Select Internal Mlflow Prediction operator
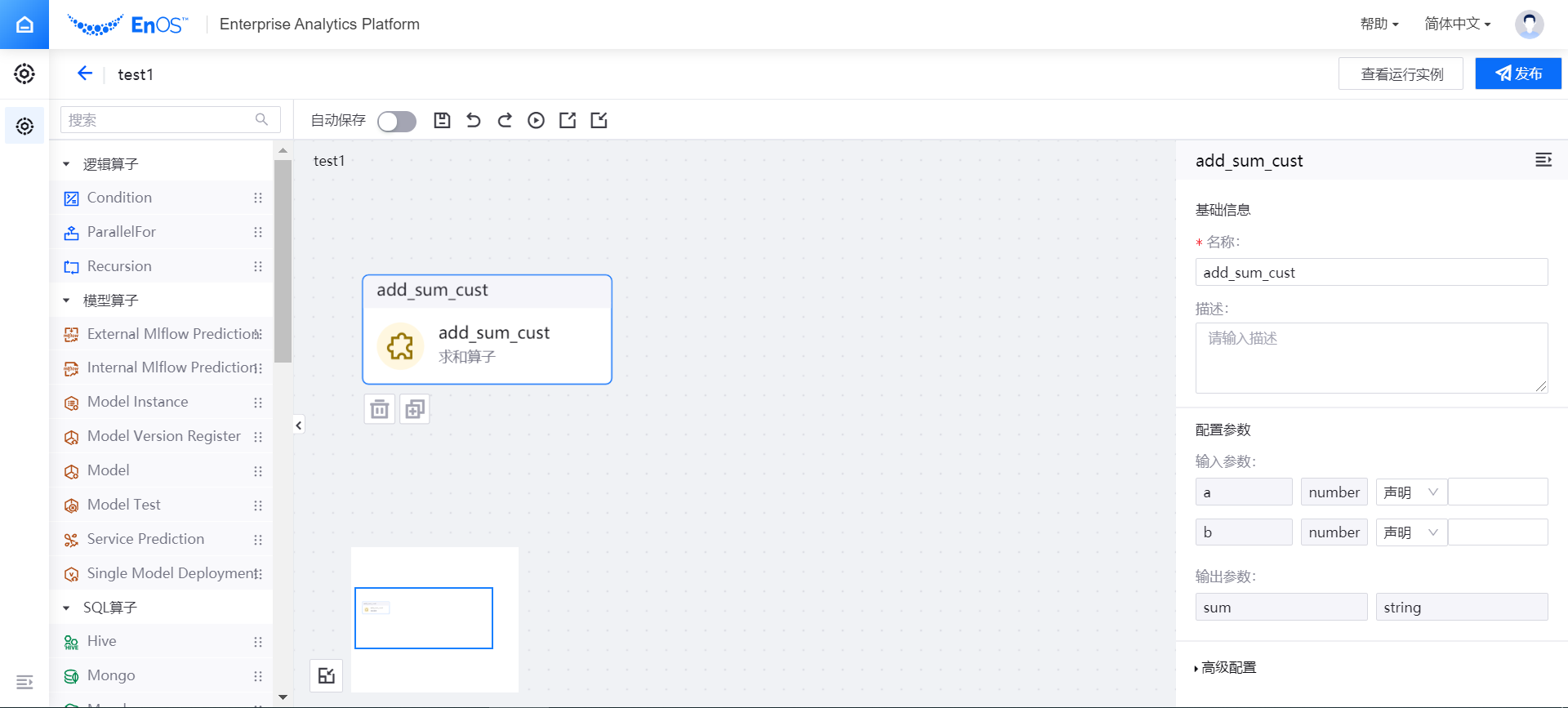 coord(162,367)
